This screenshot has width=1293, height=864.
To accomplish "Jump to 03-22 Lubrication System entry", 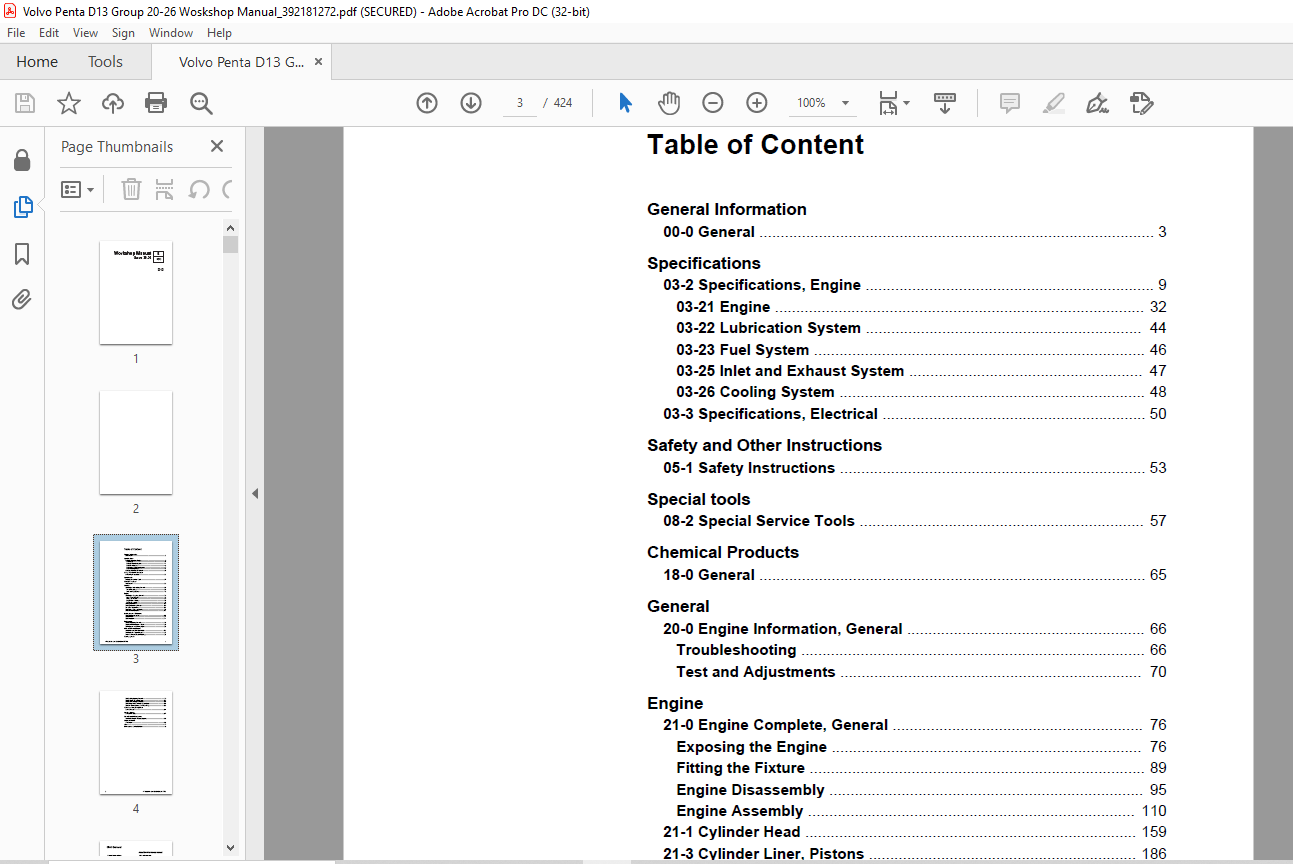I will [921, 328].
